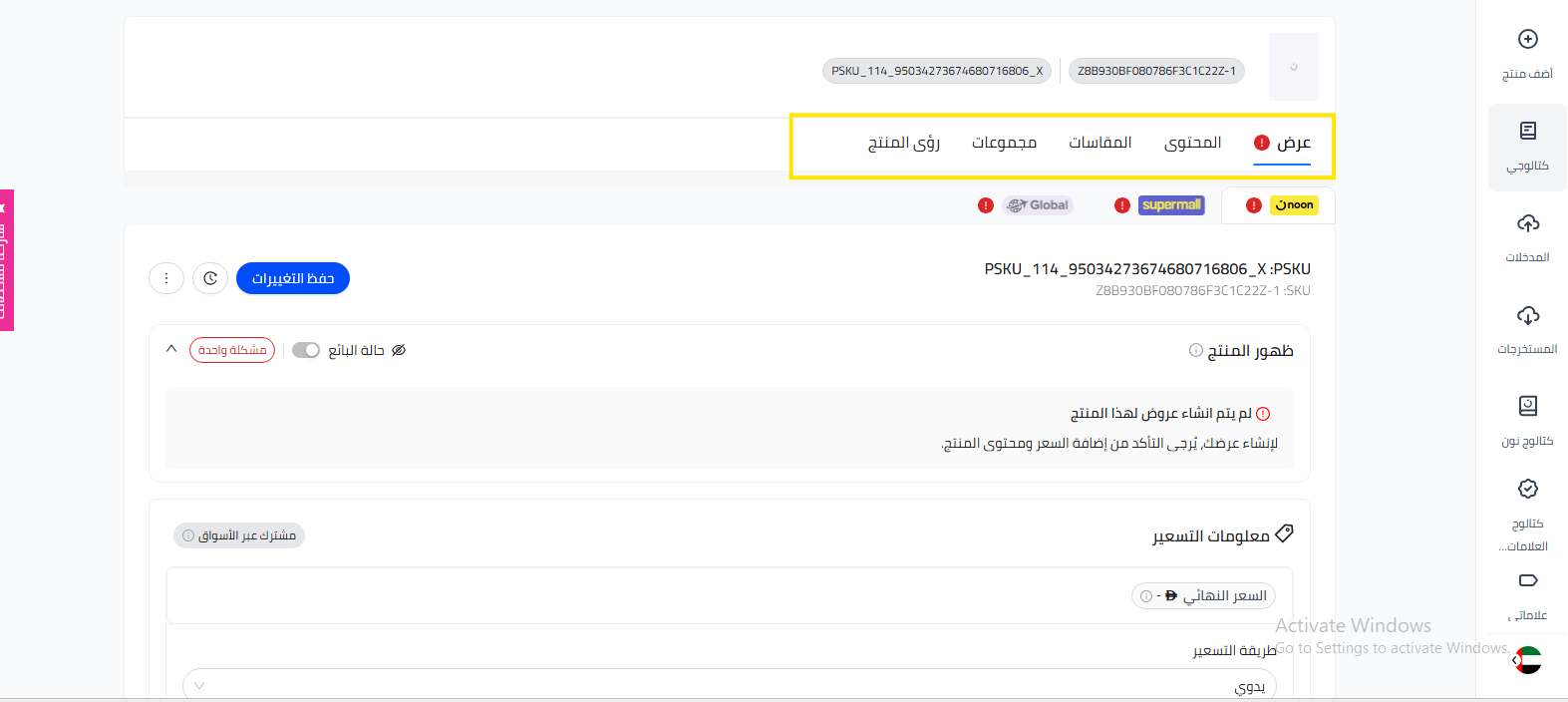Click the حفظ التغييرات save button
Screen dimensions: 1568x702
(x=293, y=278)
